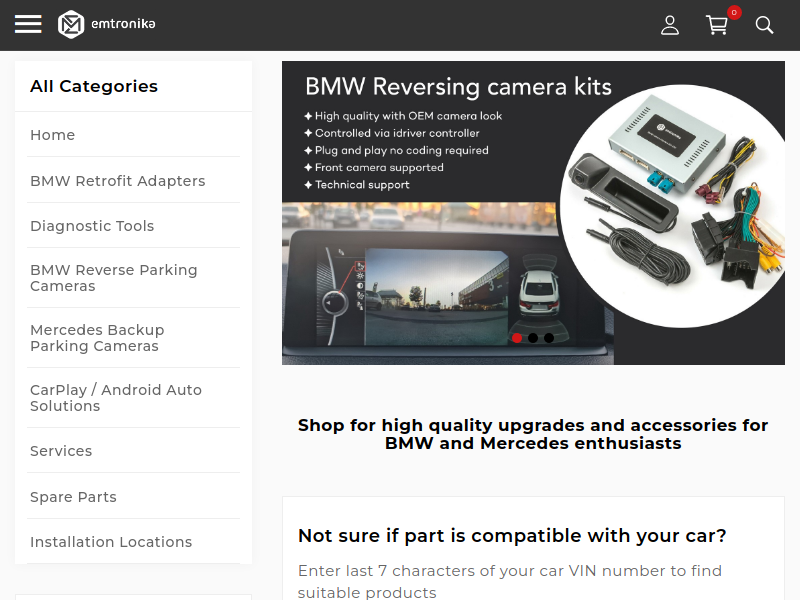Click 'Not sure if part is compatible' heading
This screenshot has height=600, width=800.
point(512,536)
